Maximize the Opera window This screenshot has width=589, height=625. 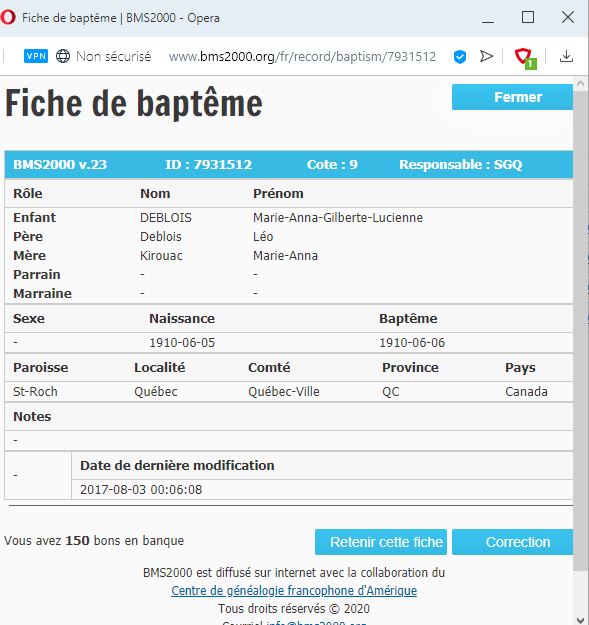528,17
